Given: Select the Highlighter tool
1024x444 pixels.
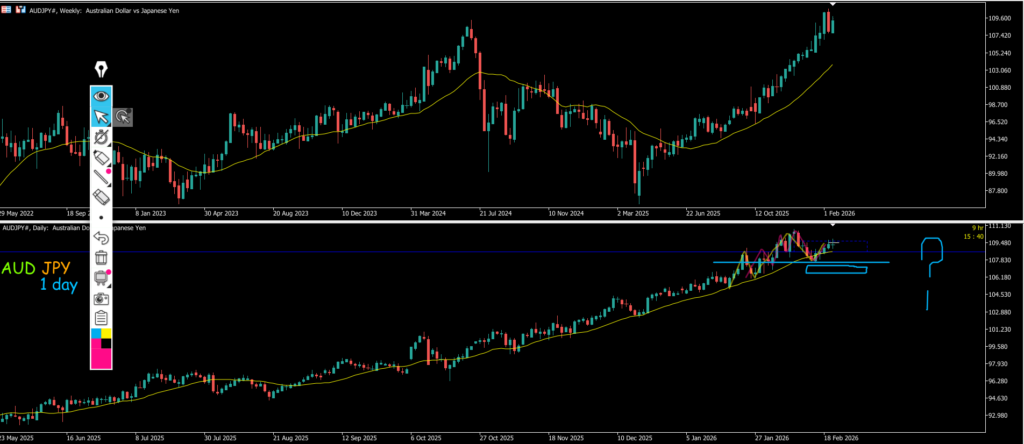Looking at the screenshot, I should click(x=101, y=157).
